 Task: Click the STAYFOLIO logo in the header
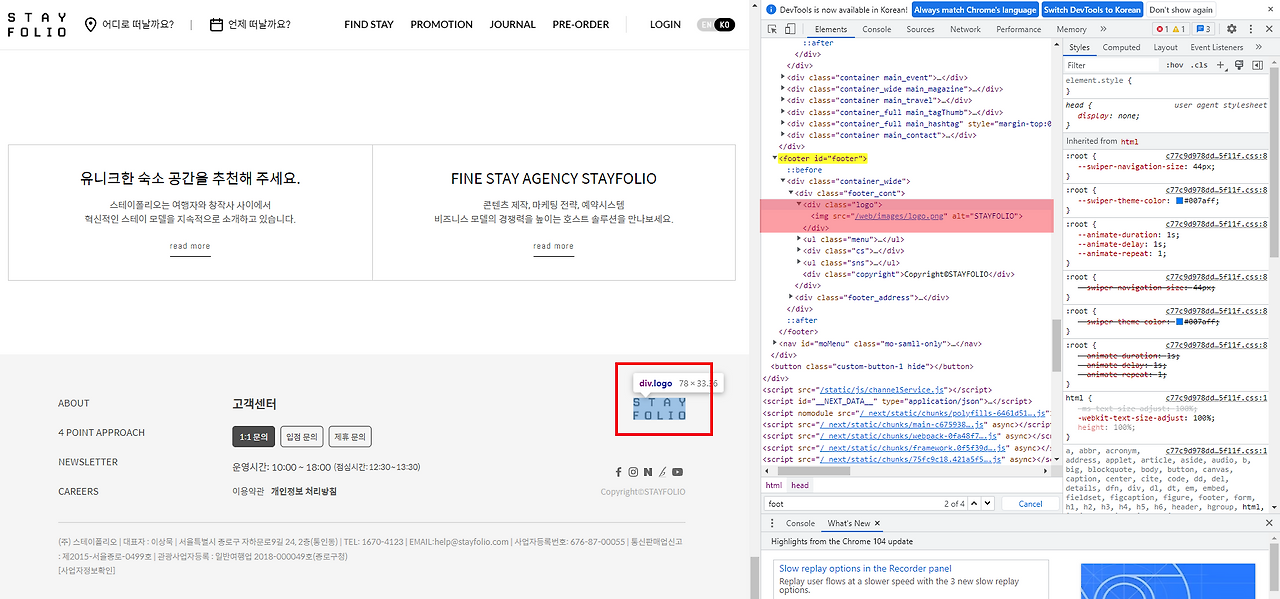click(x=37, y=25)
